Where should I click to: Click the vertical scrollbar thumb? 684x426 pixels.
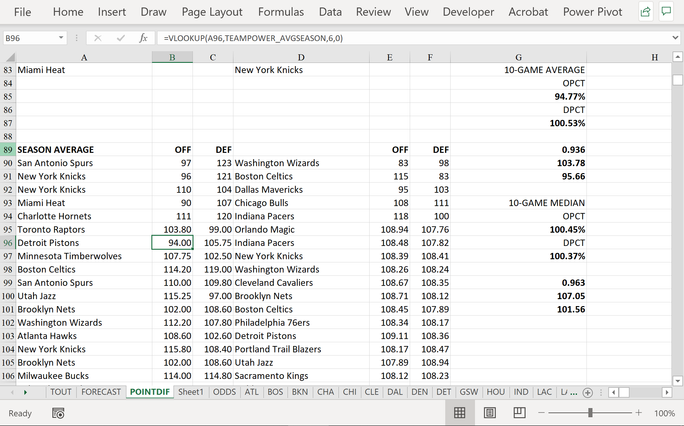pos(677,80)
